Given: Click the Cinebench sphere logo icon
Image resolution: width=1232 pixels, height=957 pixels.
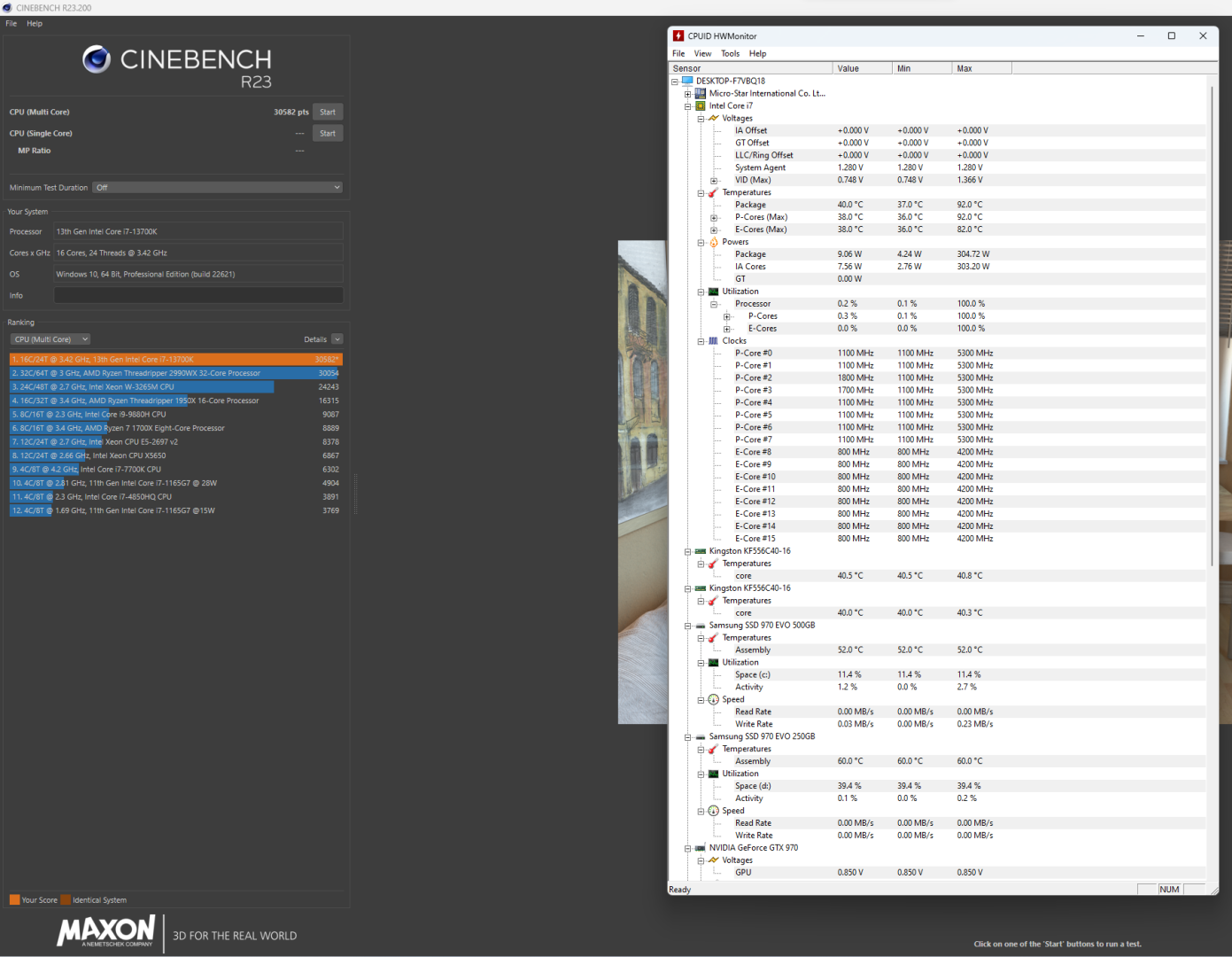Looking at the screenshot, I should click(x=97, y=59).
